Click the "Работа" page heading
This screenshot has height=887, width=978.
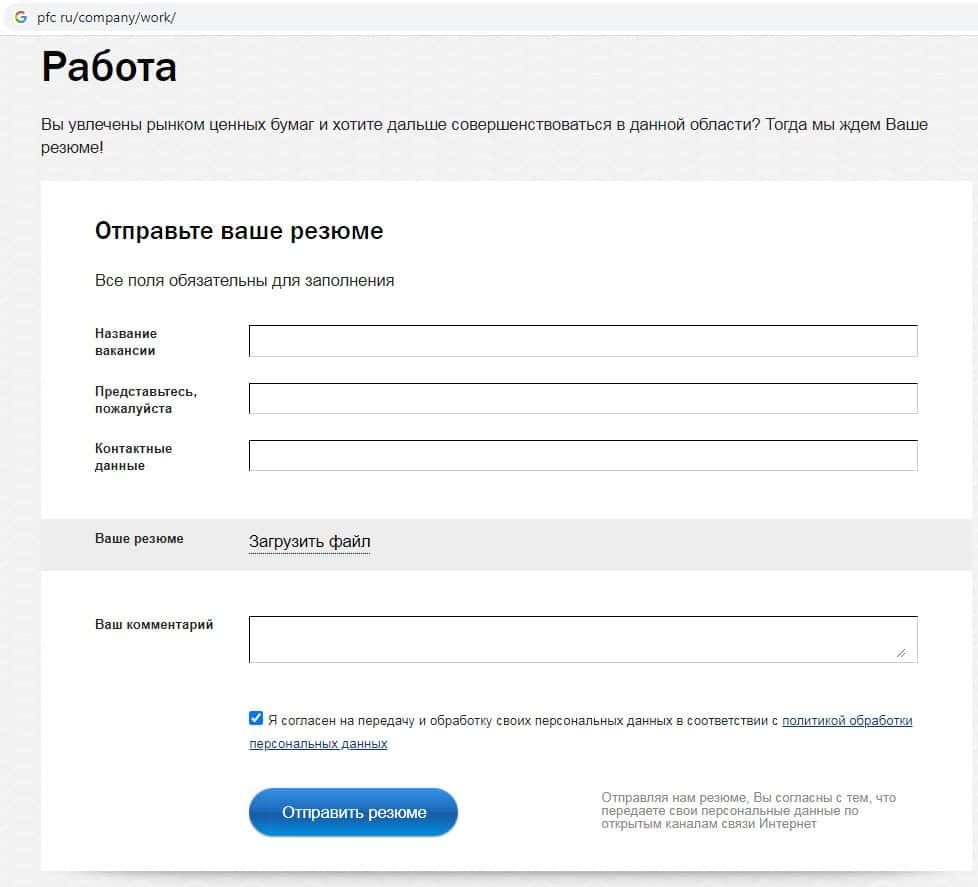coord(109,67)
